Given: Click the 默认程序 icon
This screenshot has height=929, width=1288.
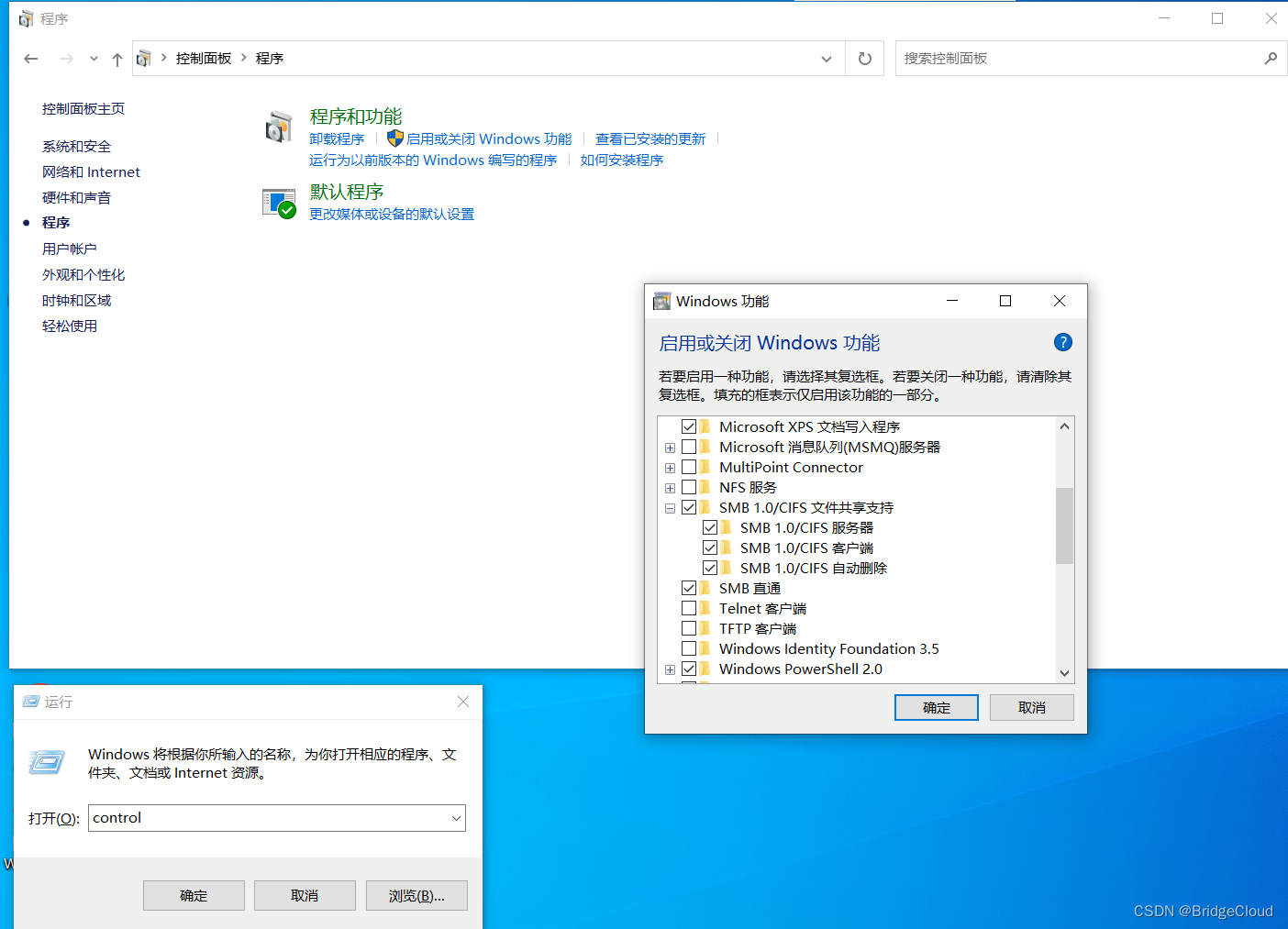Looking at the screenshot, I should click(279, 203).
